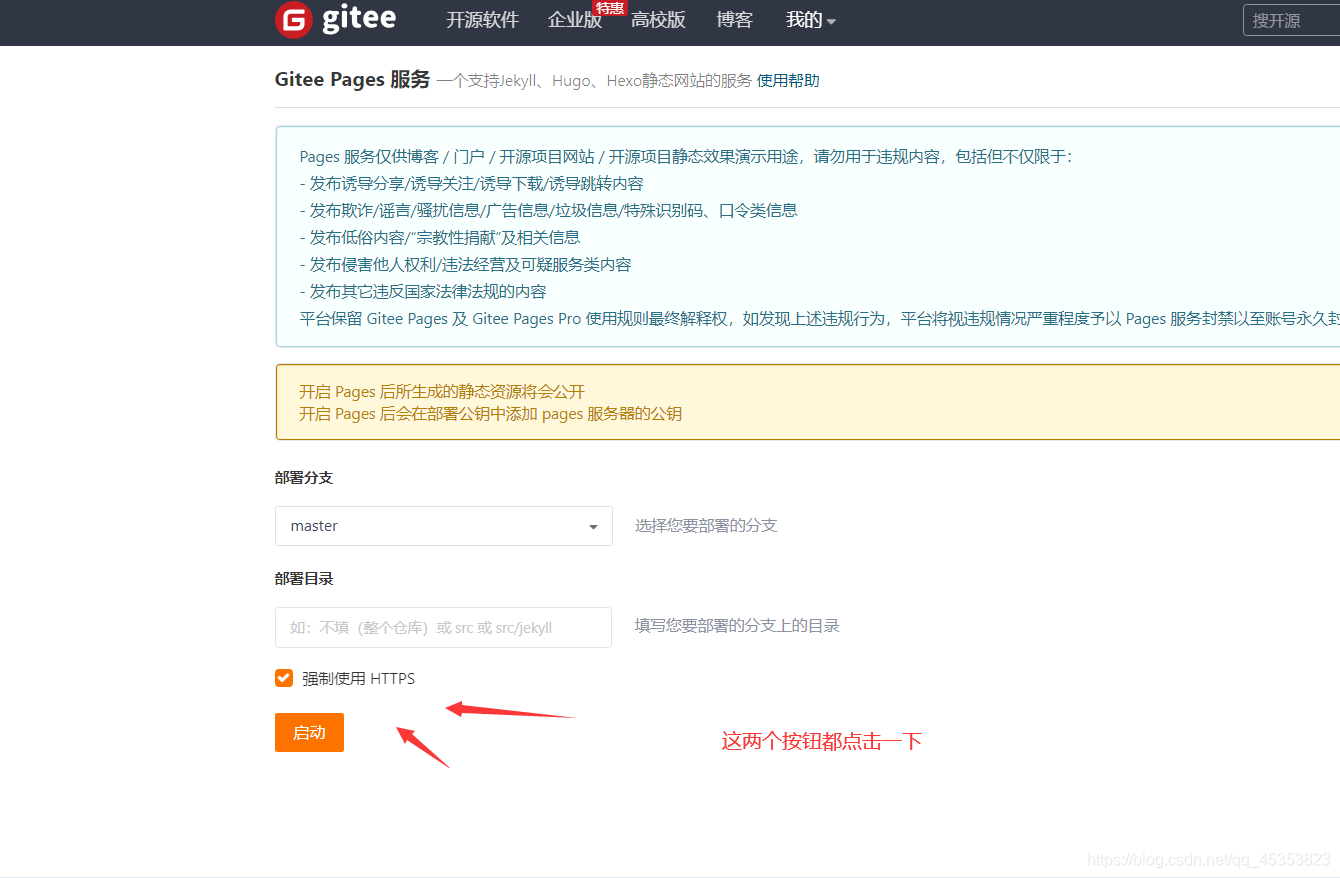Viewport: 1340px width, 878px height.
Task: Click the orange 启动 button
Action: [309, 732]
